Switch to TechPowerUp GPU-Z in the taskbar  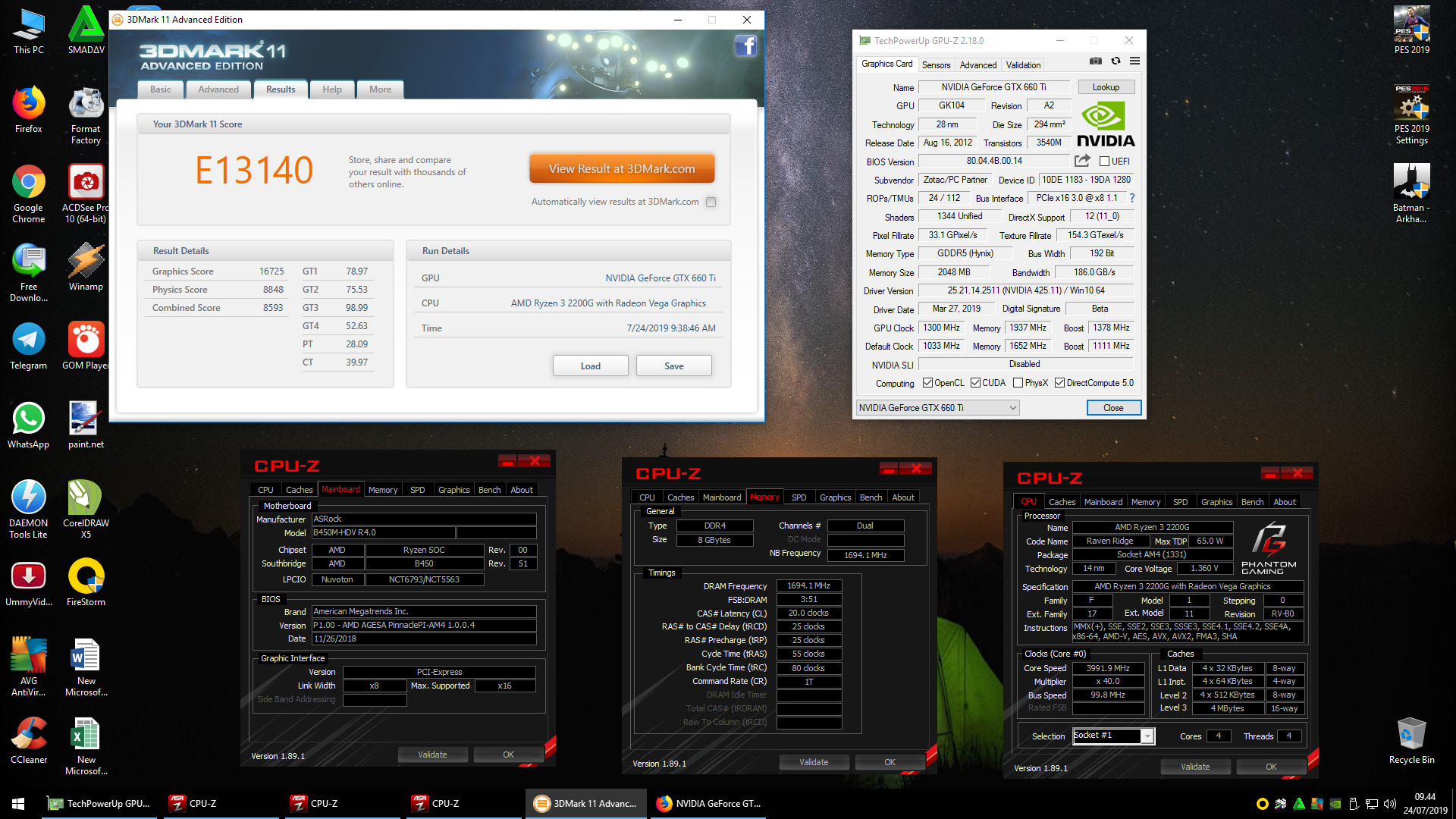[99, 804]
